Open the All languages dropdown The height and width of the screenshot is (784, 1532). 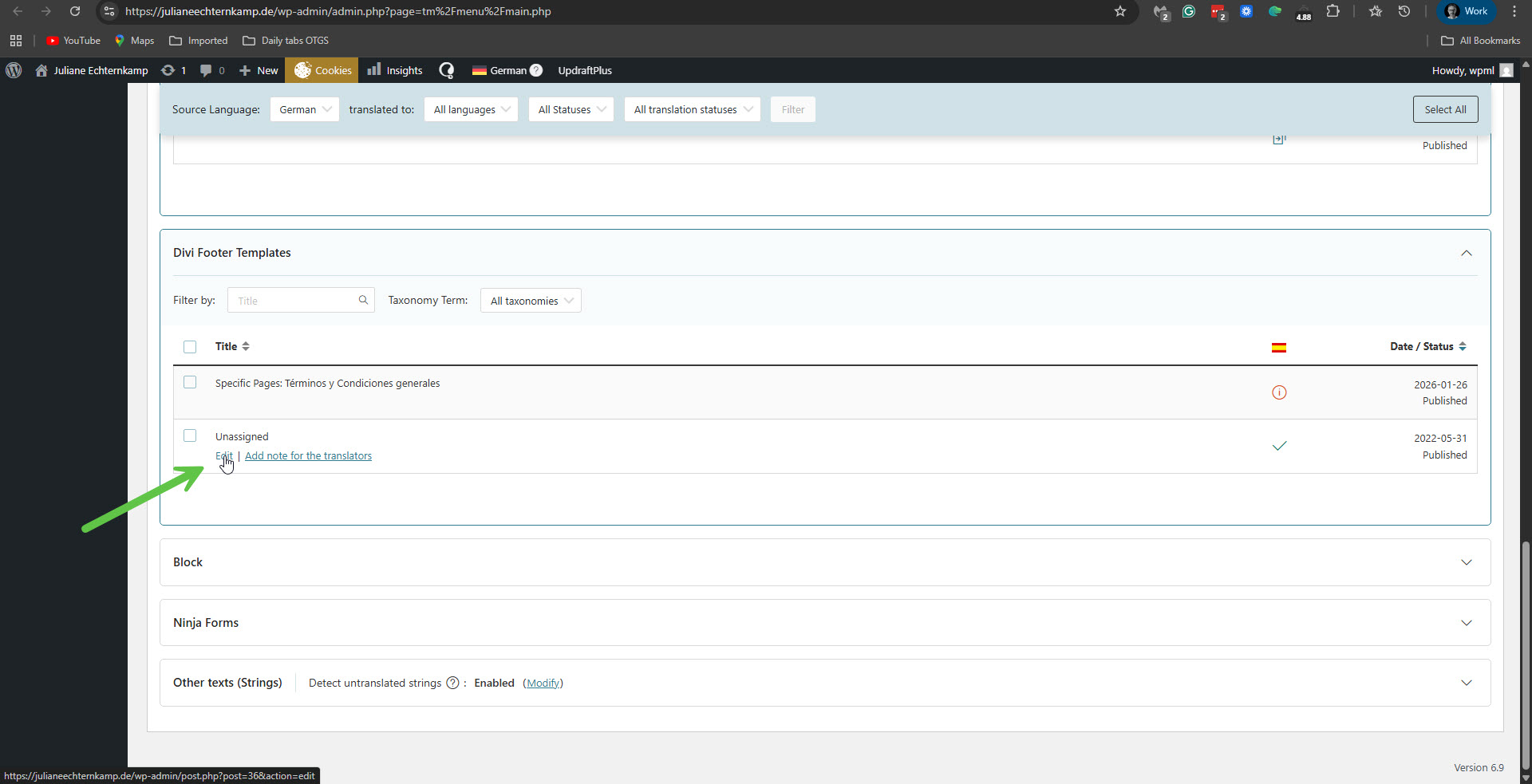pyautogui.click(x=472, y=109)
